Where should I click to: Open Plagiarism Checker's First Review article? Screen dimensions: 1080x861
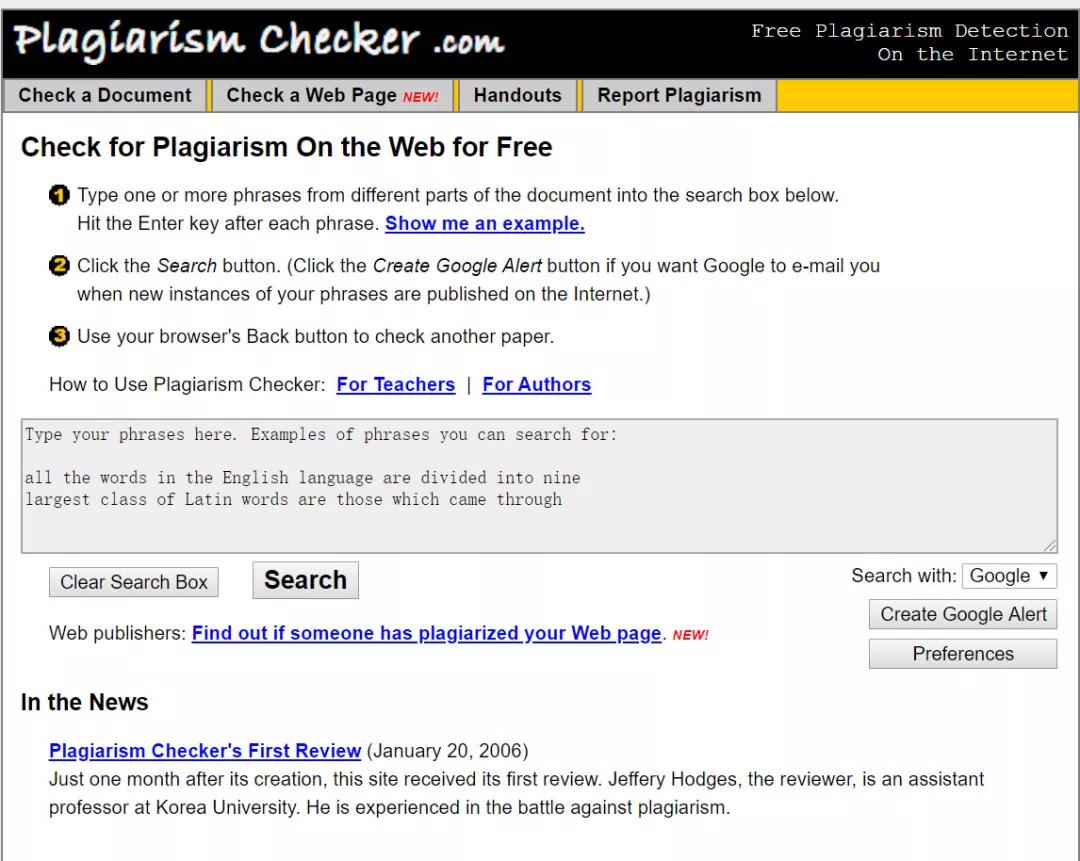205,751
